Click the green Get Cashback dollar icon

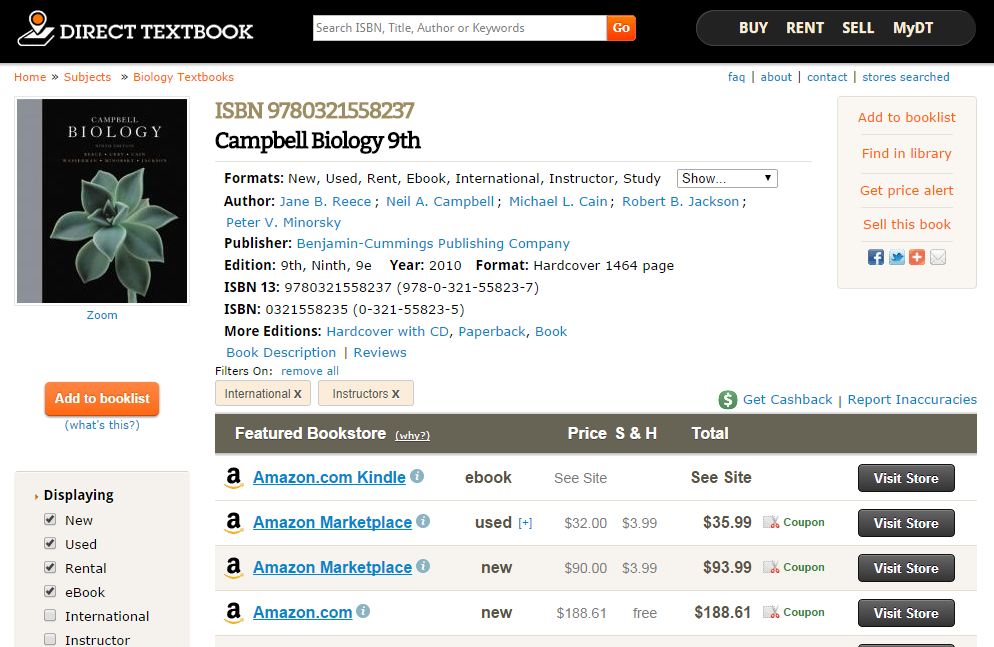point(728,399)
